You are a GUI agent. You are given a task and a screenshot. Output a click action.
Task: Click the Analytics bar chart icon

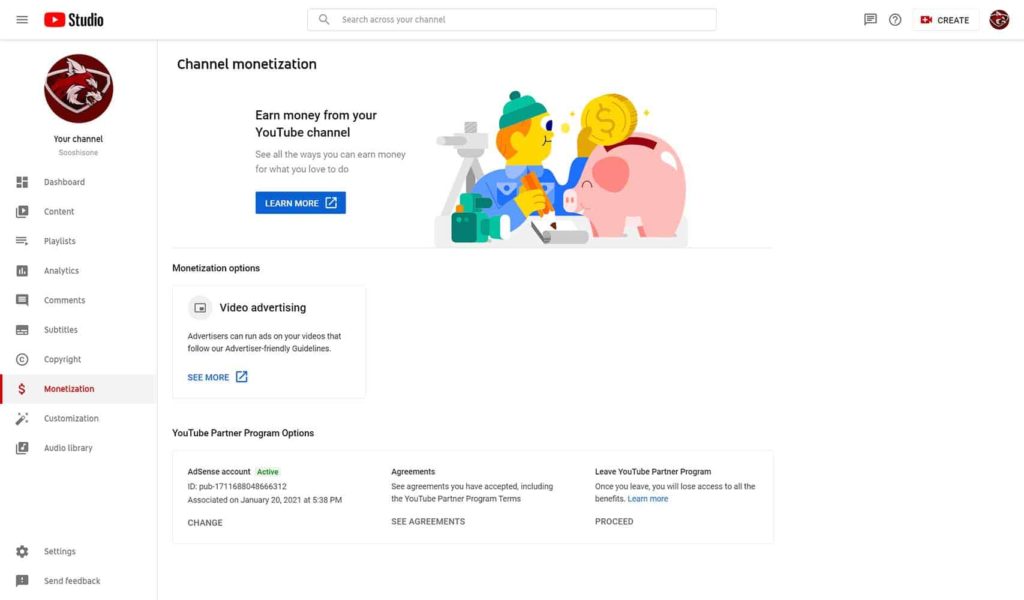coord(22,270)
